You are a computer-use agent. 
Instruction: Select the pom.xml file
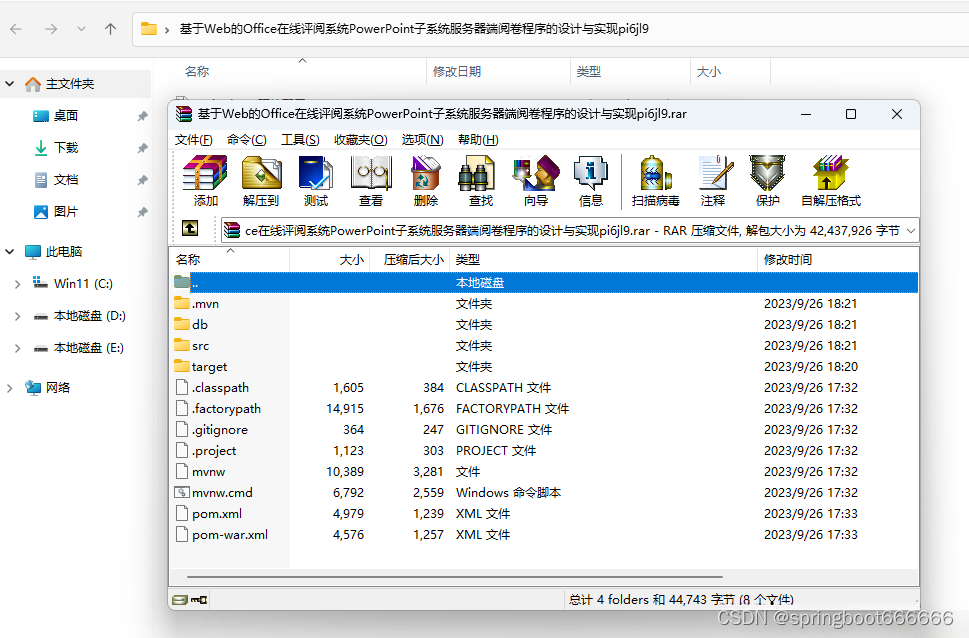(544, 514)
